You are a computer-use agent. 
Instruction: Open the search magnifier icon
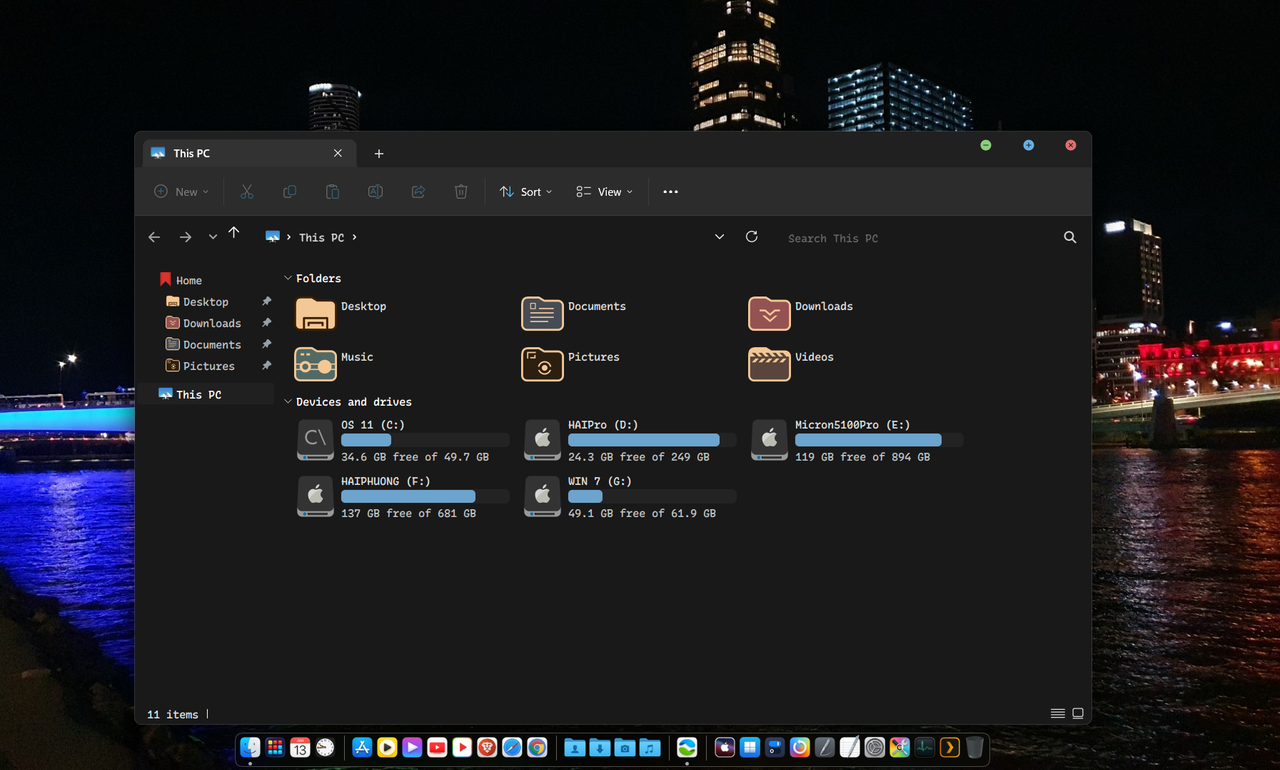[1069, 237]
